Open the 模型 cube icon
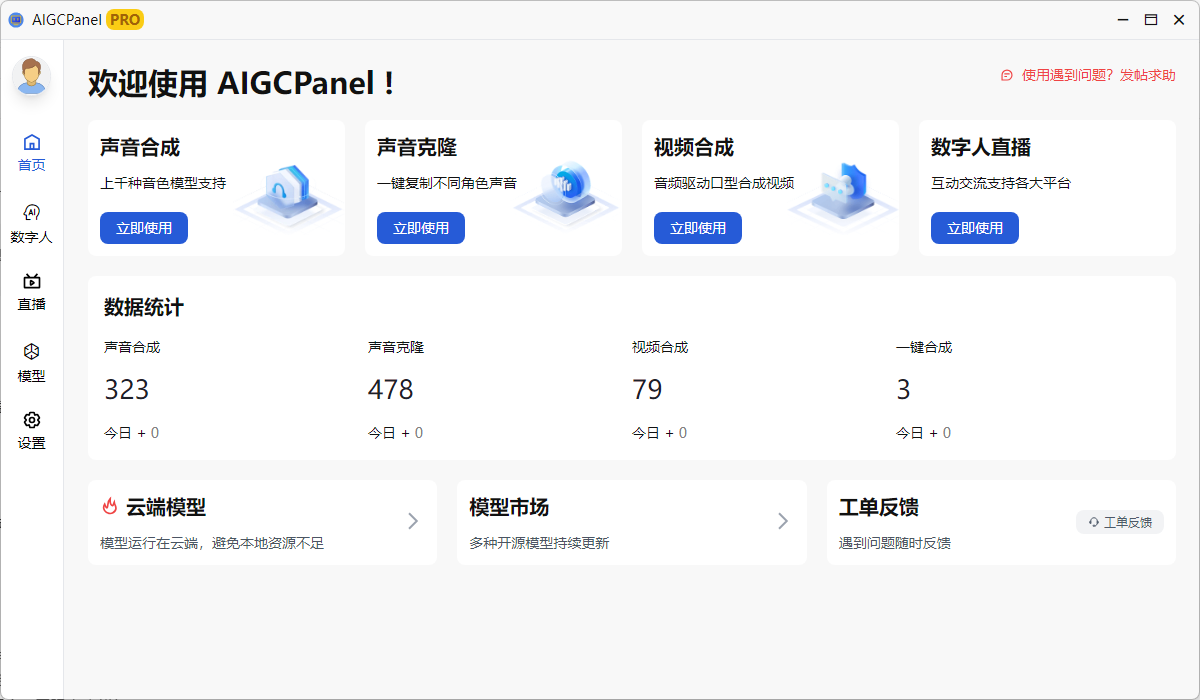The width and height of the screenshot is (1200, 700). 32,352
